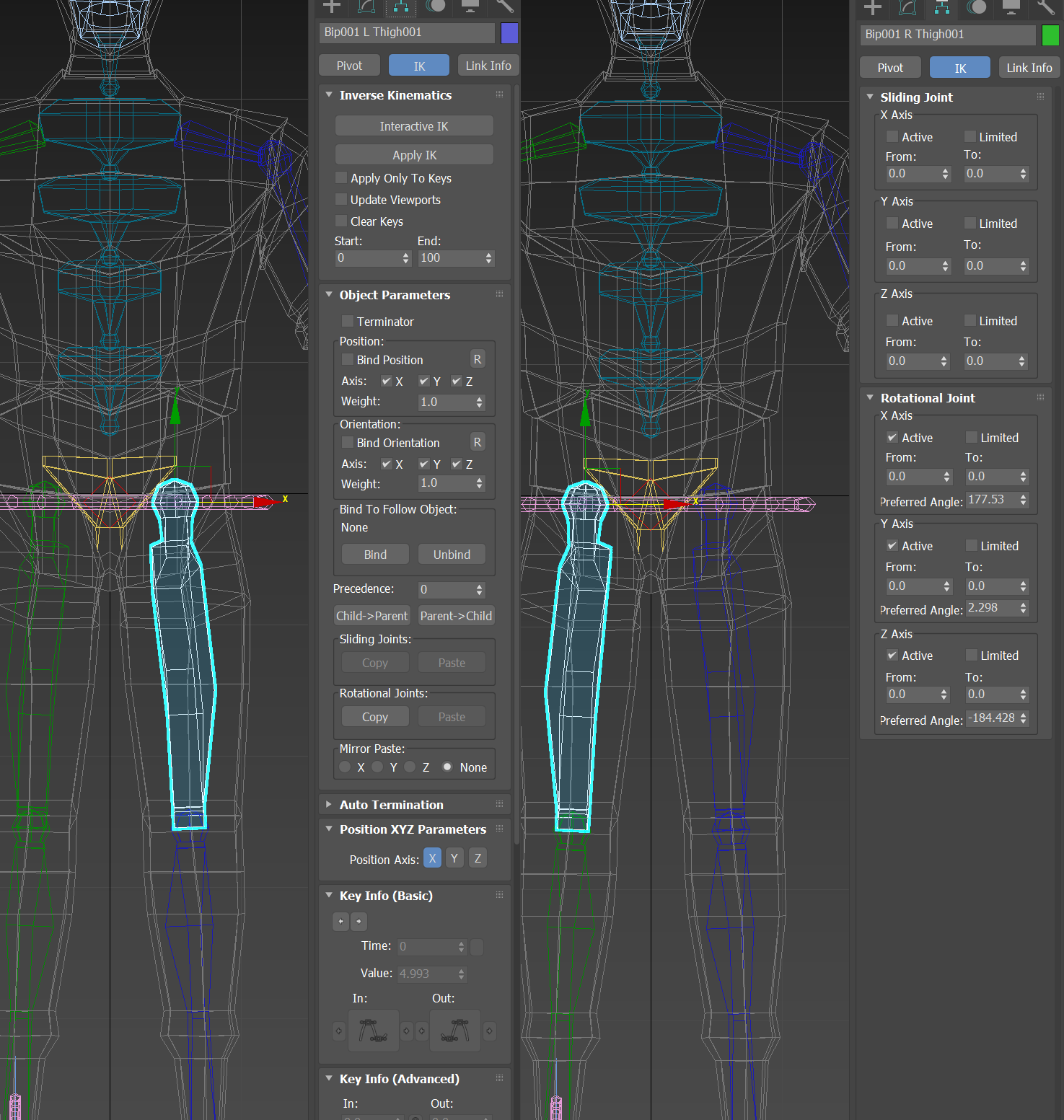Open the In tangent type flyout

[374, 1031]
